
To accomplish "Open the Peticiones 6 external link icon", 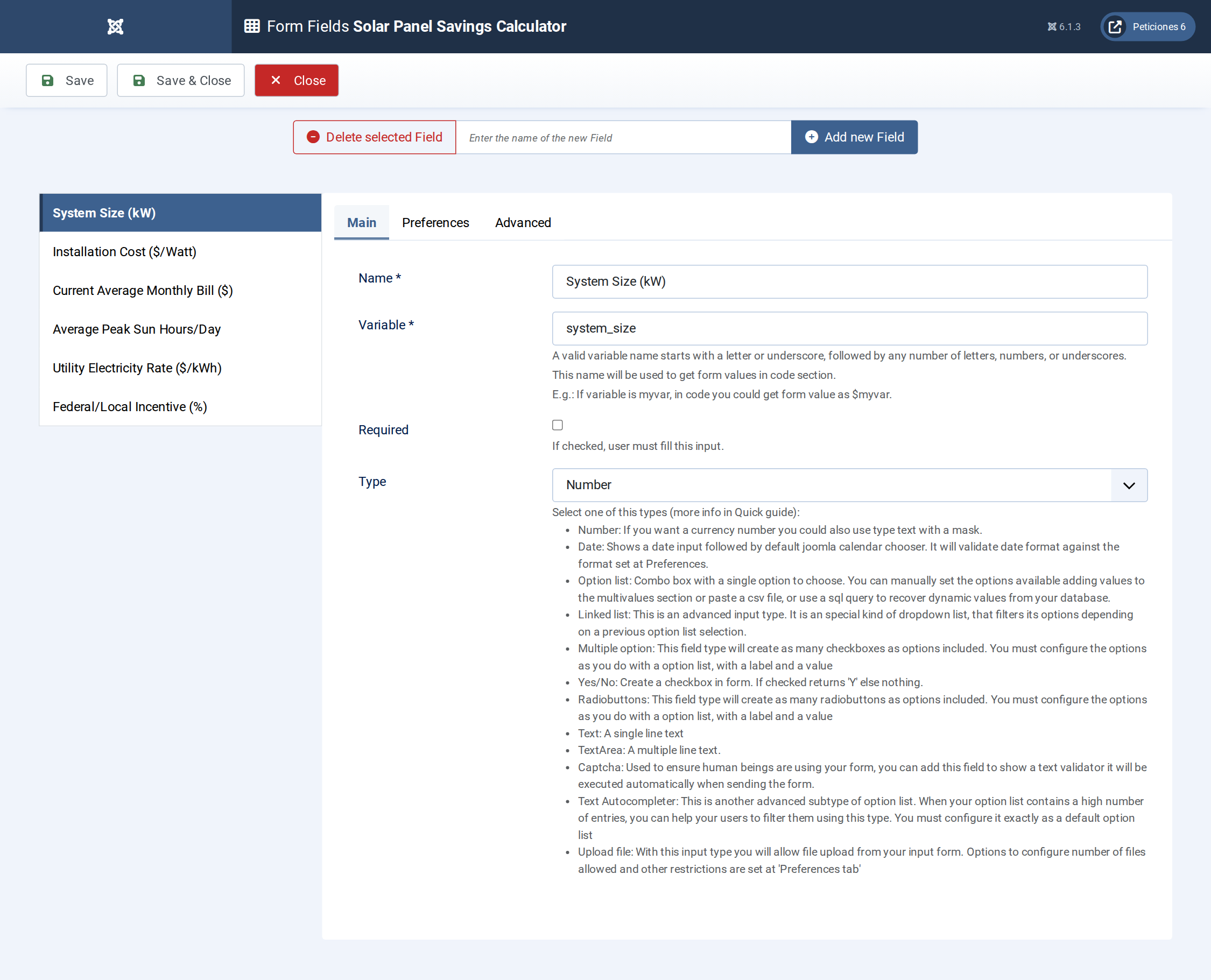I will coord(1115,26).
